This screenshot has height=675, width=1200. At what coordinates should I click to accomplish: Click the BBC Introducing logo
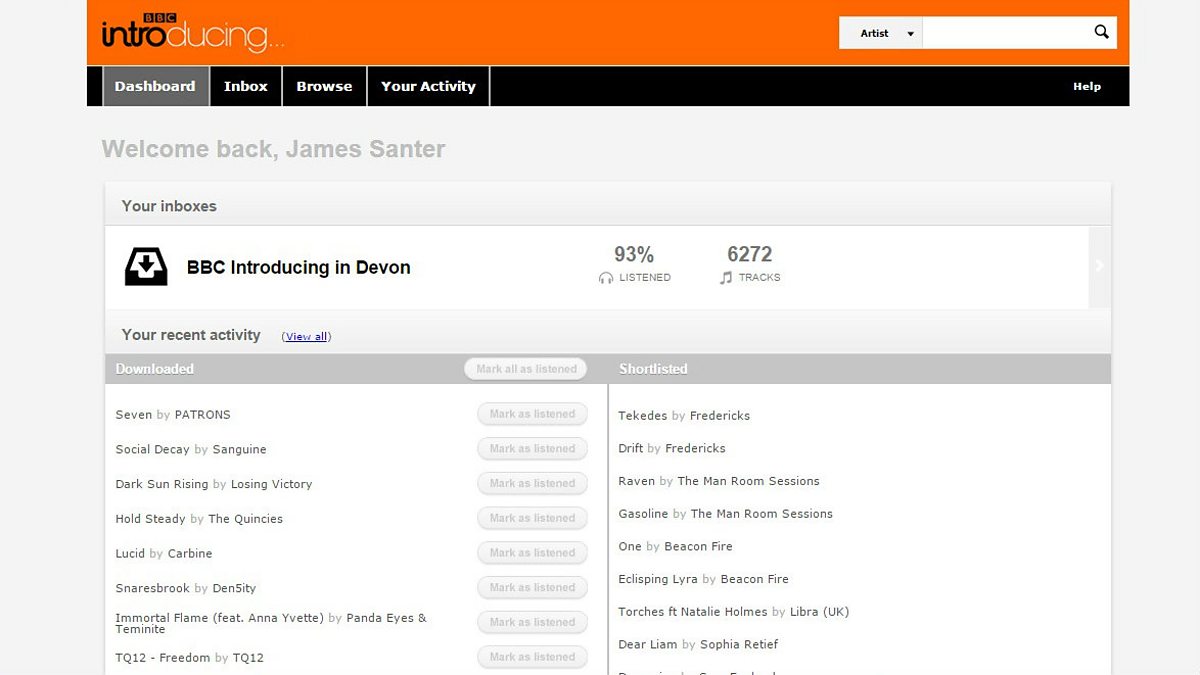(x=193, y=33)
